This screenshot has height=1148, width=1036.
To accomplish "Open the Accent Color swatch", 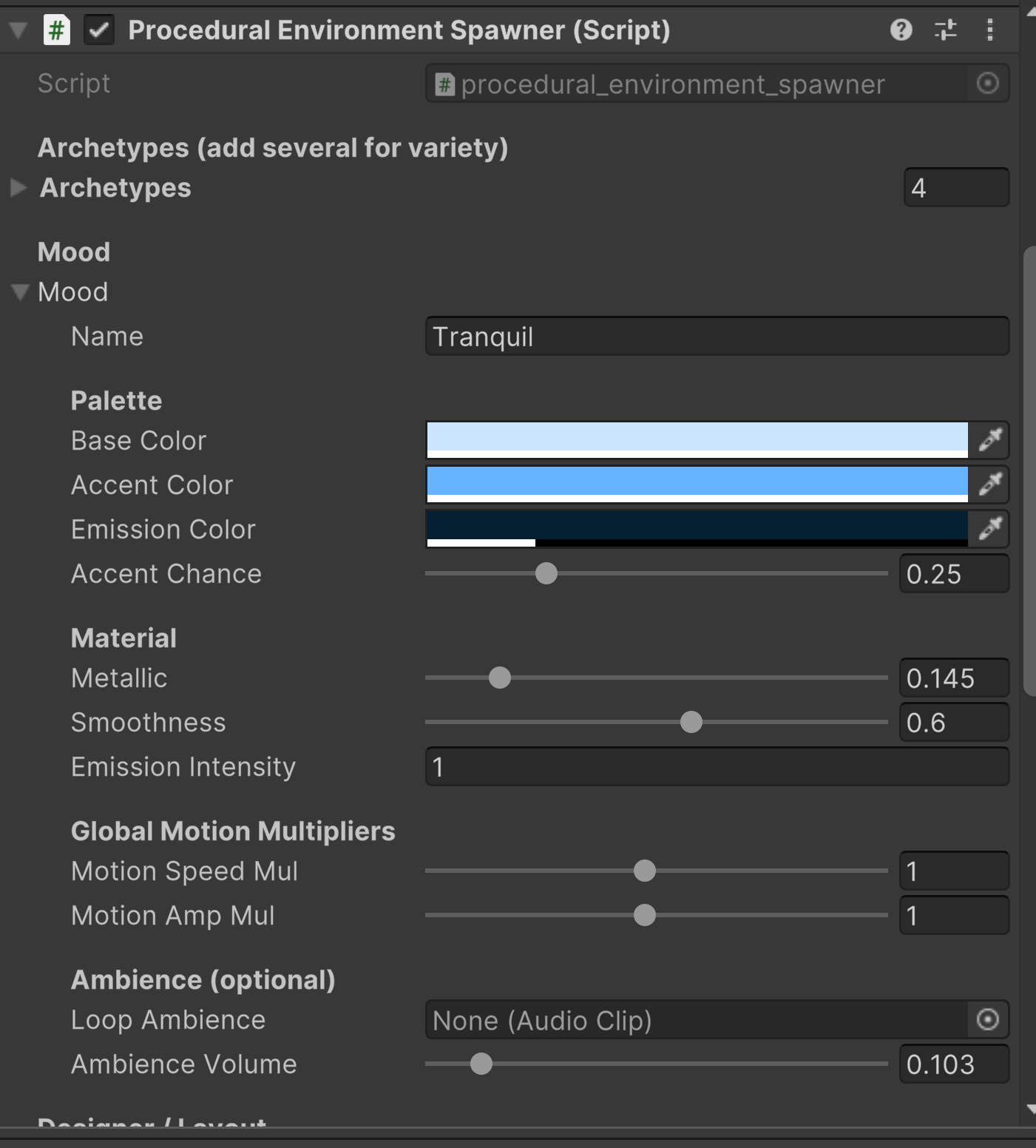I will point(697,483).
